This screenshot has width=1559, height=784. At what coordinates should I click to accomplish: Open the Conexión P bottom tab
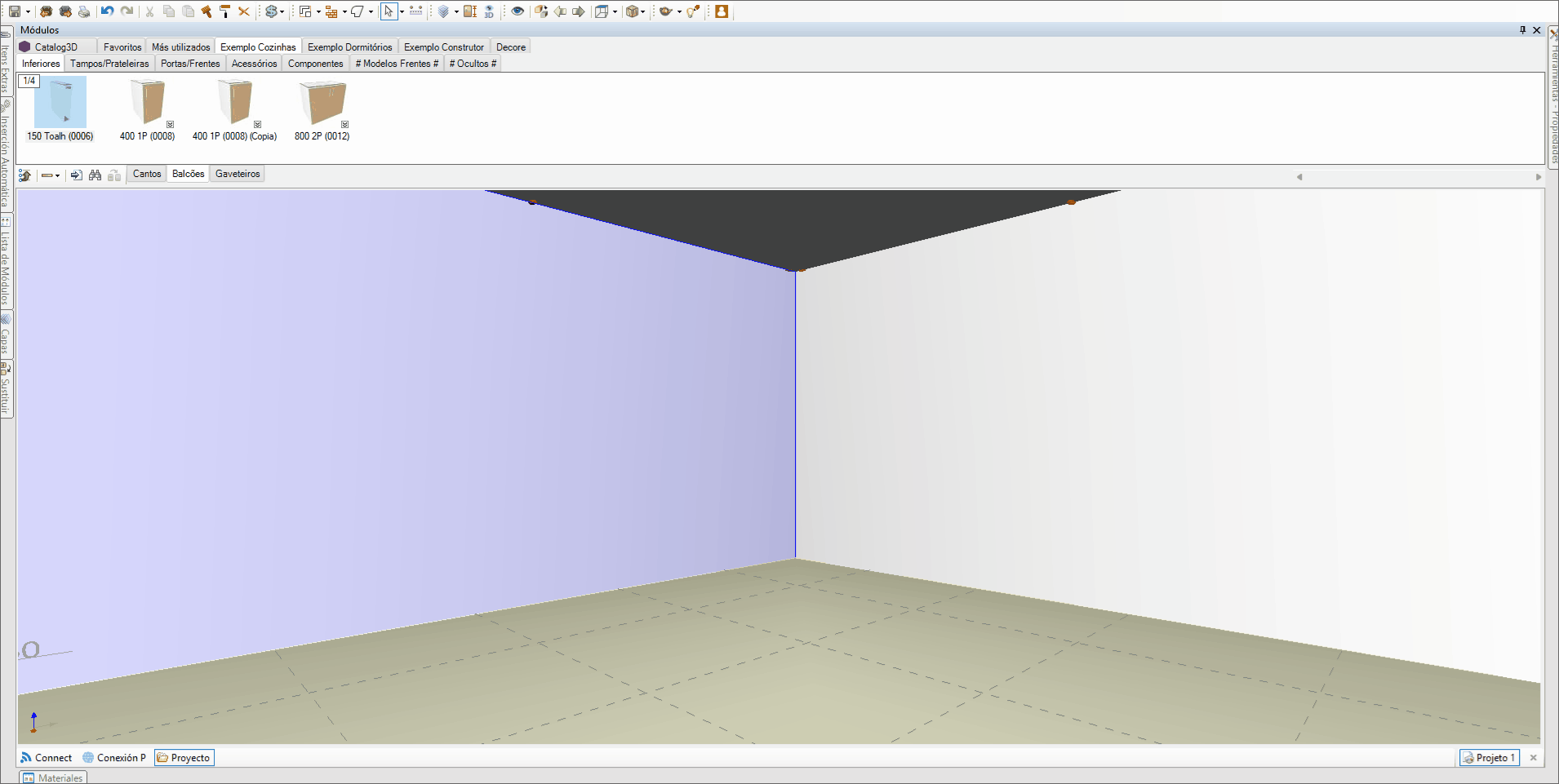click(x=114, y=758)
